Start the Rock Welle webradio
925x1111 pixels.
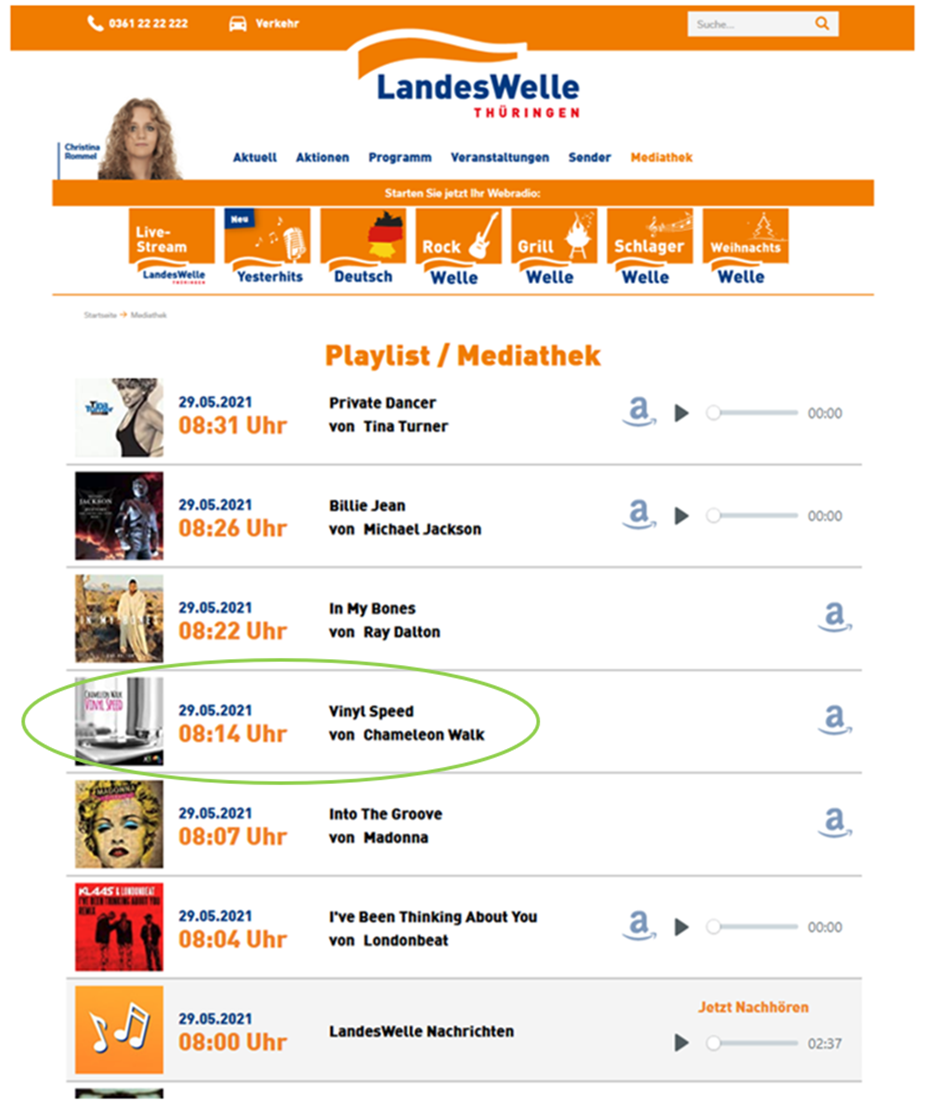pos(458,248)
